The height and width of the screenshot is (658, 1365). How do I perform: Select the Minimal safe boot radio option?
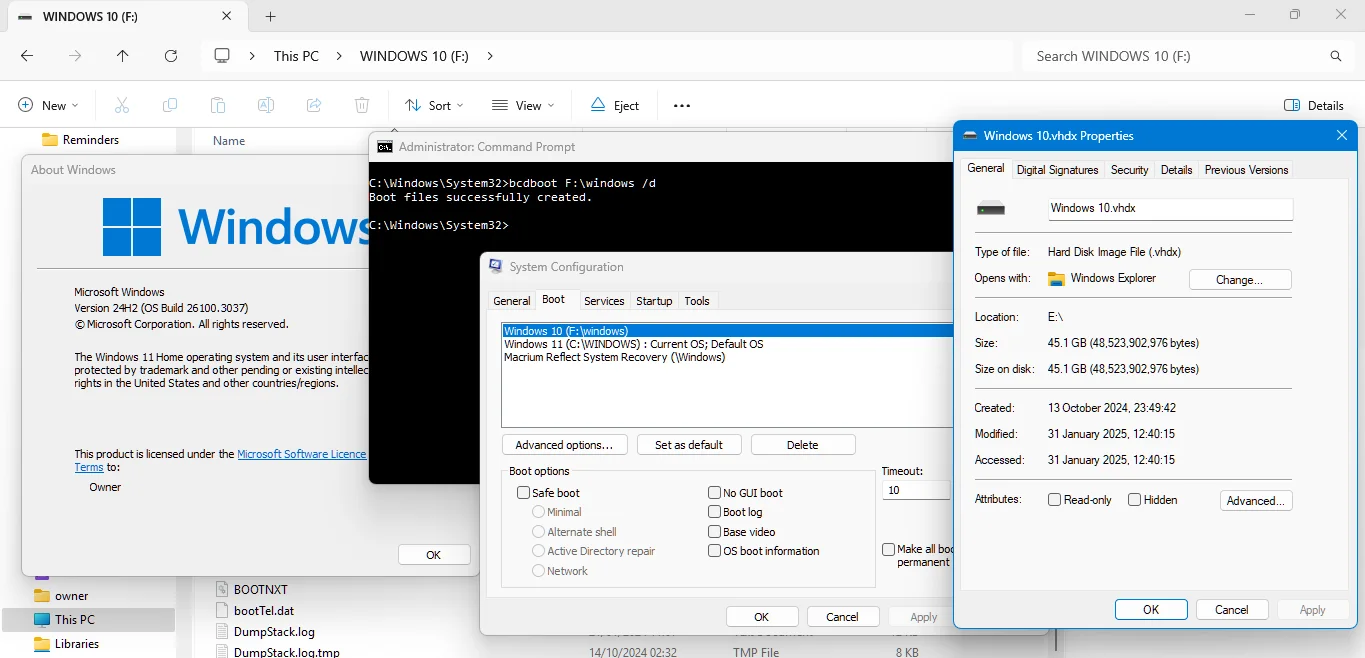(x=539, y=512)
